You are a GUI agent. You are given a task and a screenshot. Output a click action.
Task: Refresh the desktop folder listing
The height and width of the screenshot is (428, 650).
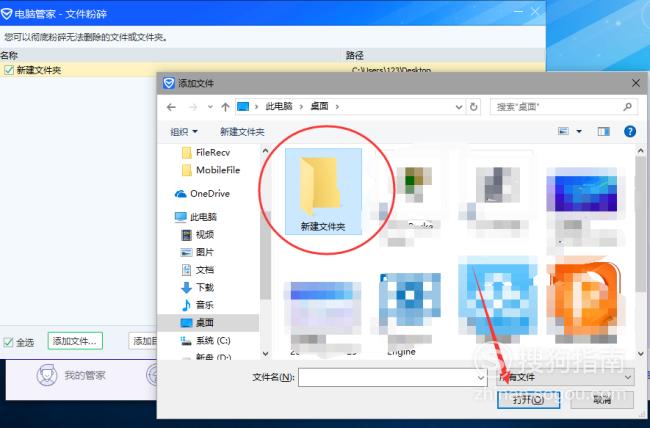click(x=473, y=107)
